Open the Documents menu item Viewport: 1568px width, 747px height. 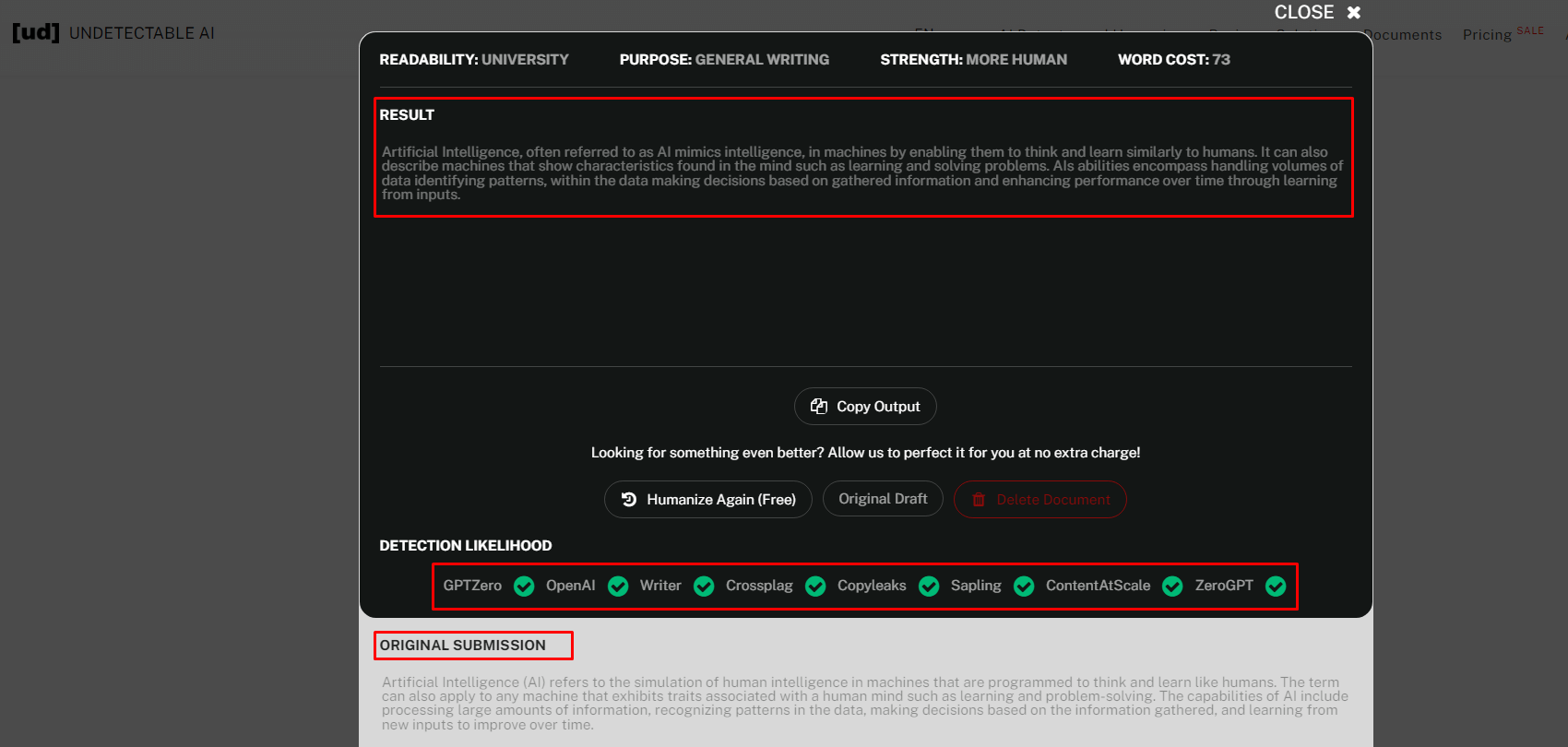click(1402, 35)
